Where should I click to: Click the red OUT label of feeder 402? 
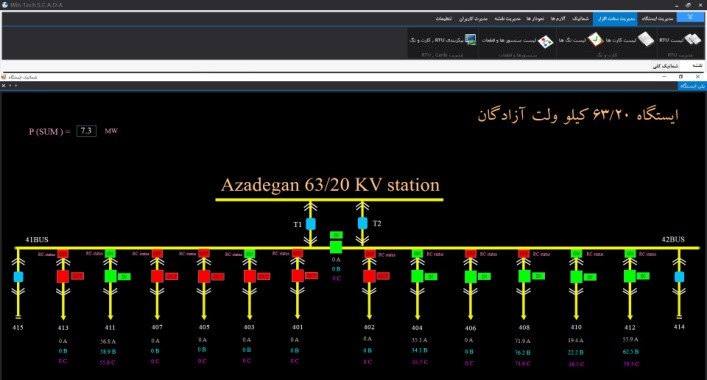tap(383, 276)
